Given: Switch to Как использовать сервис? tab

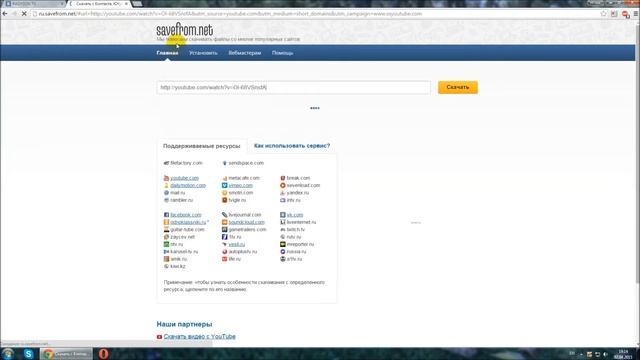Looking at the screenshot, I should pyautogui.click(x=292, y=146).
